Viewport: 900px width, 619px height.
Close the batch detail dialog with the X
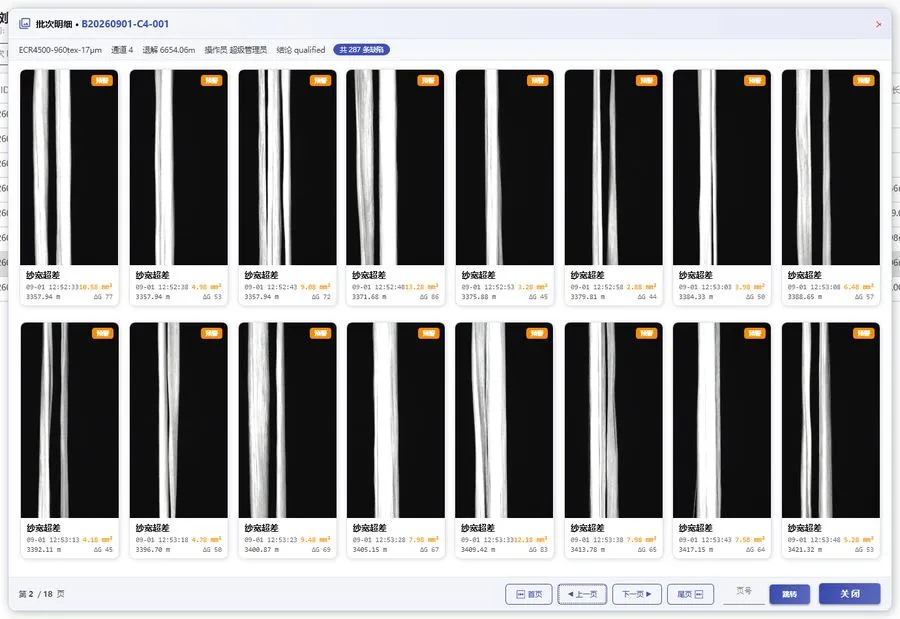click(878, 24)
